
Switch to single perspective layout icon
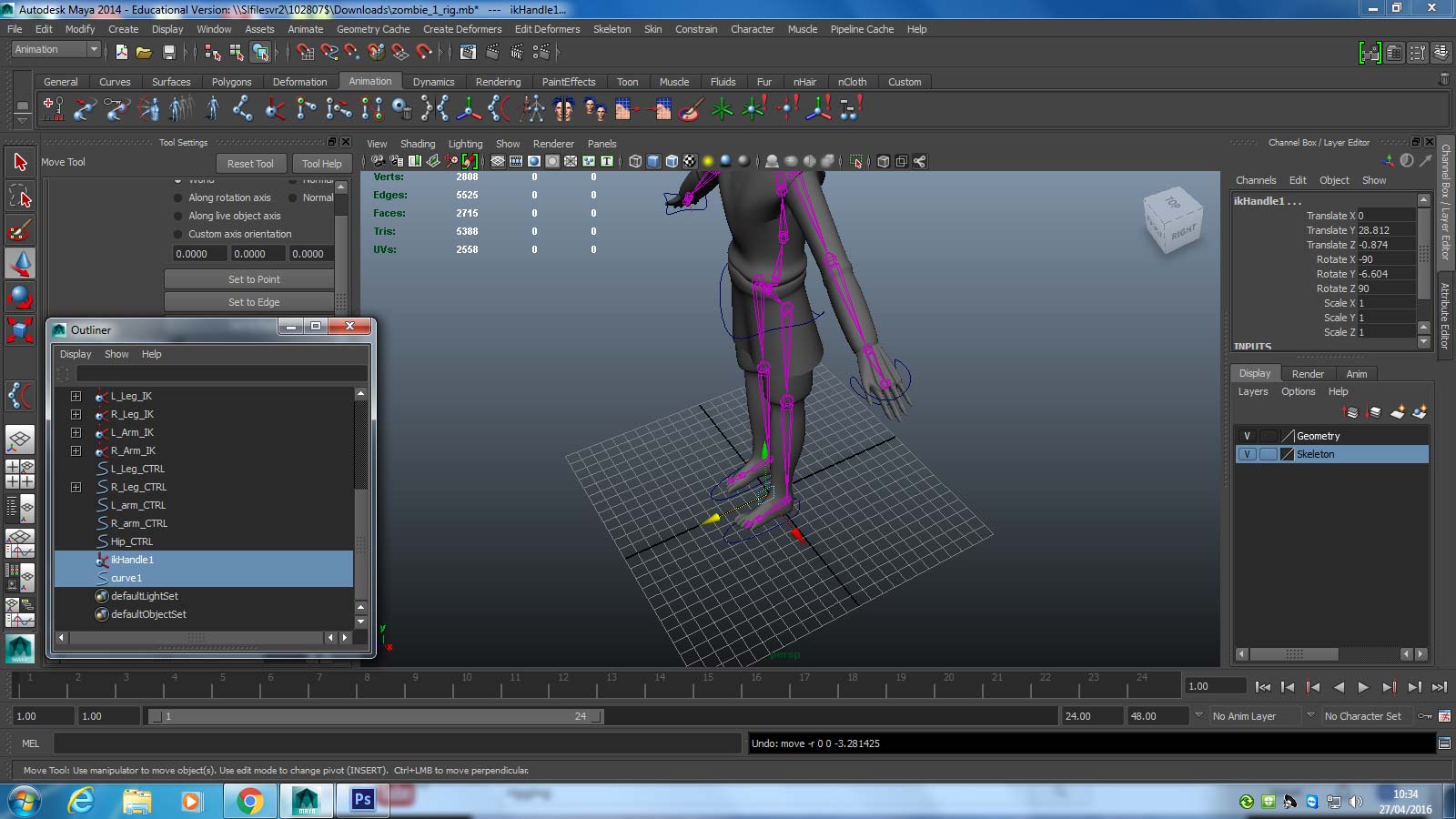[20, 440]
